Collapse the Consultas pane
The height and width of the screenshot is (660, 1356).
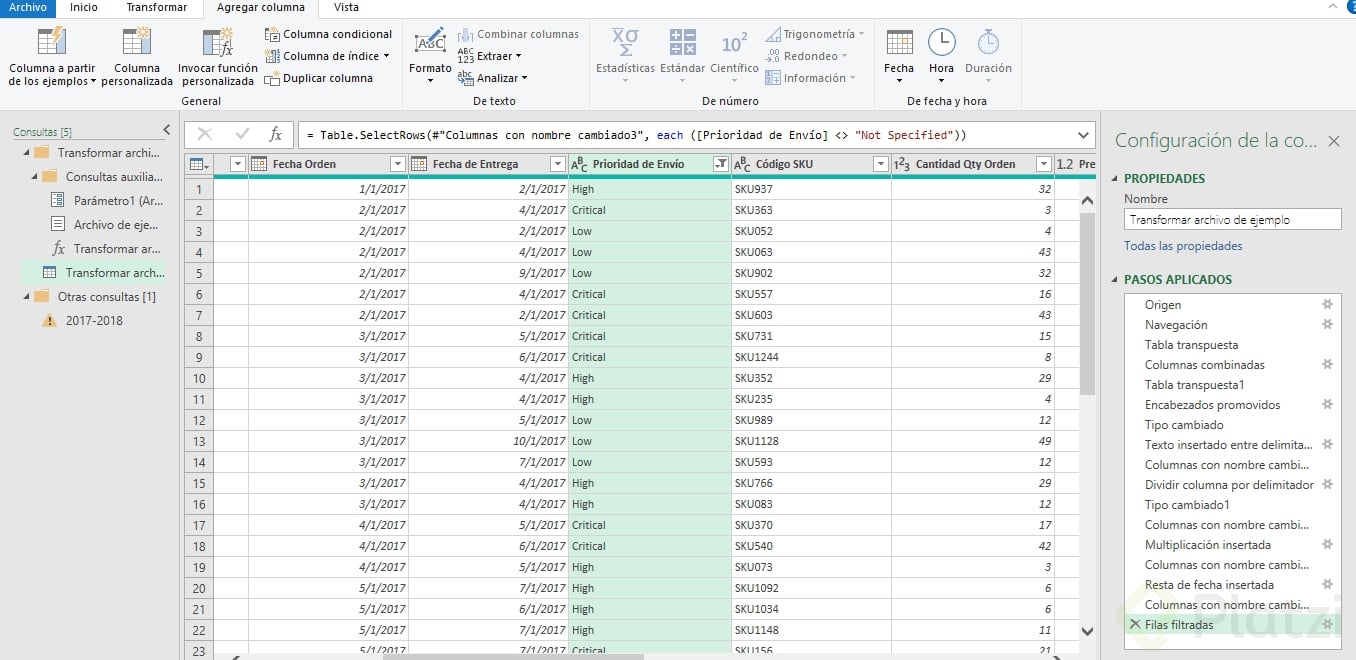click(166, 130)
